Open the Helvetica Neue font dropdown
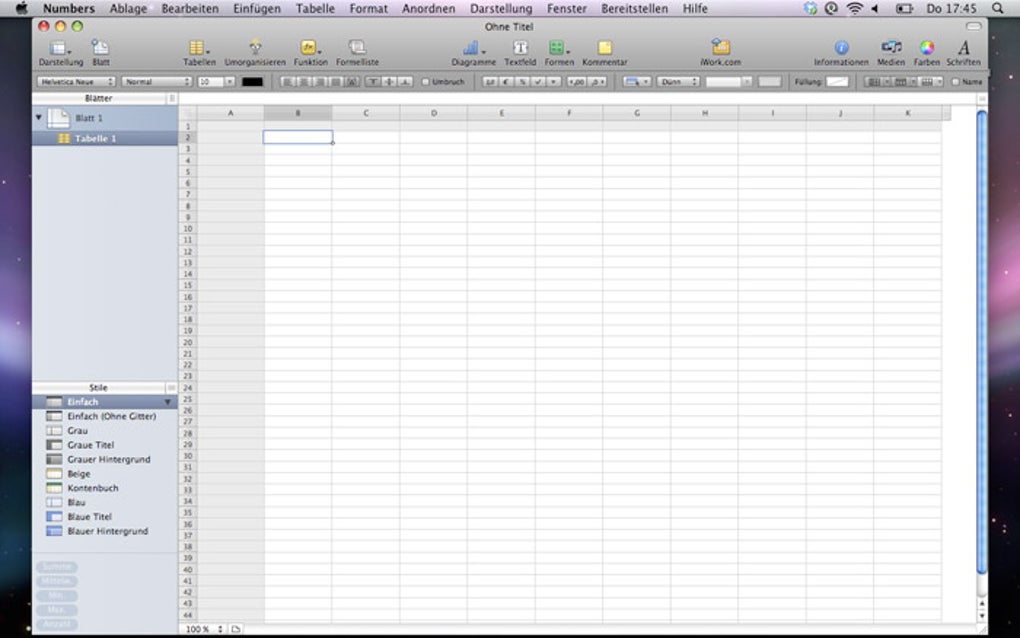This screenshot has height=638, width=1020. tap(76, 82)
